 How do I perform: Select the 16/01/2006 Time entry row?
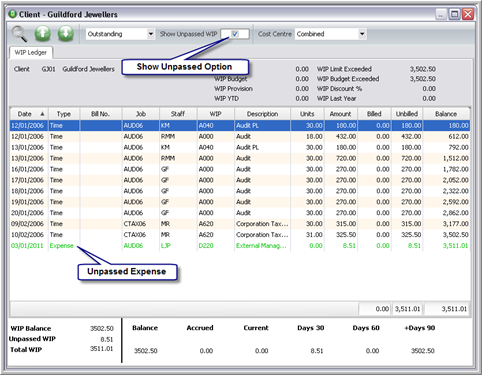pyautogui.click(x=240, y=169)
